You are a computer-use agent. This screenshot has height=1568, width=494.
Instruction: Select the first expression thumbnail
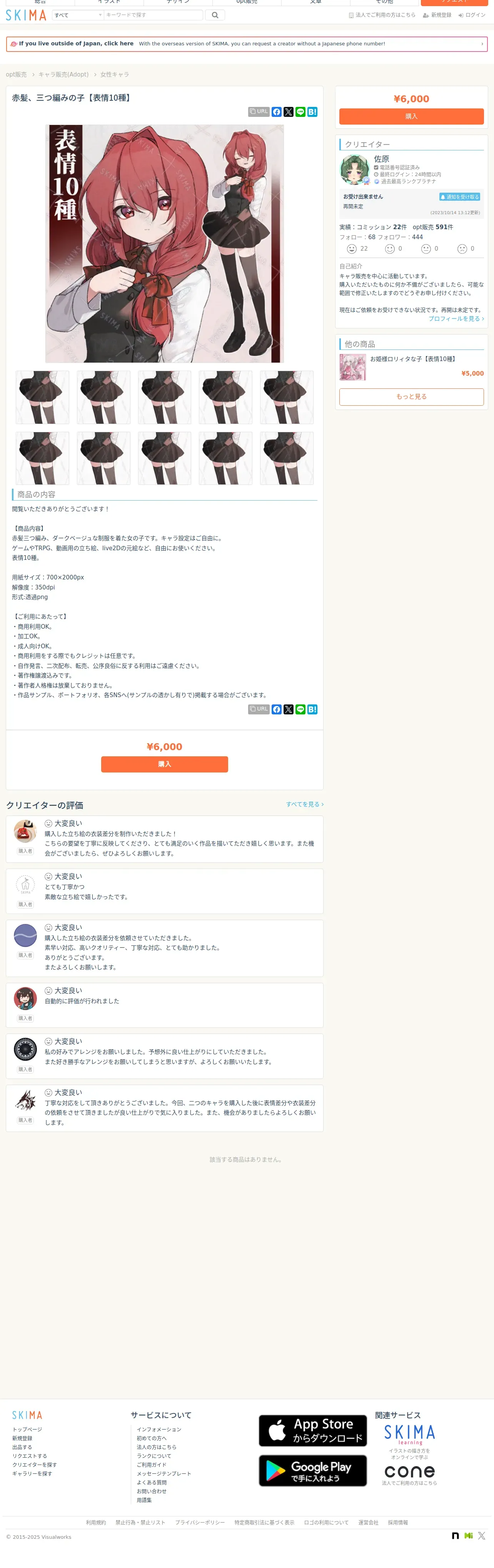point(43,398)
